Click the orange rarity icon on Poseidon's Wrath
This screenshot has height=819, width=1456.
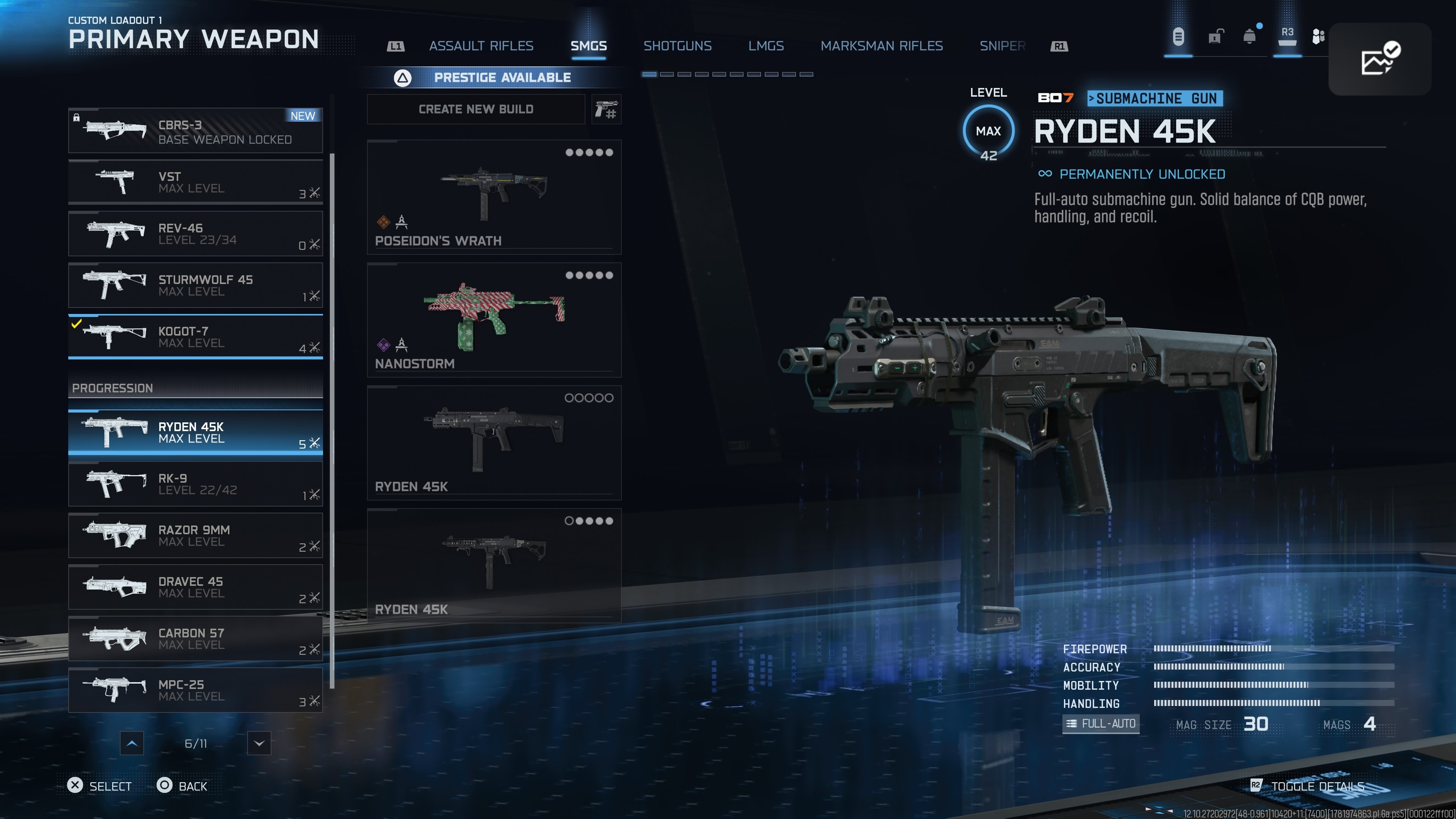[x=383, y=221]
